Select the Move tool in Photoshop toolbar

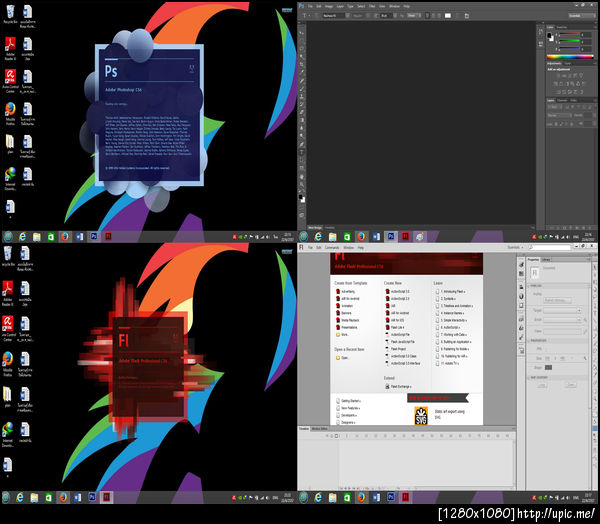pyautogui.click(x=302, y=33)
